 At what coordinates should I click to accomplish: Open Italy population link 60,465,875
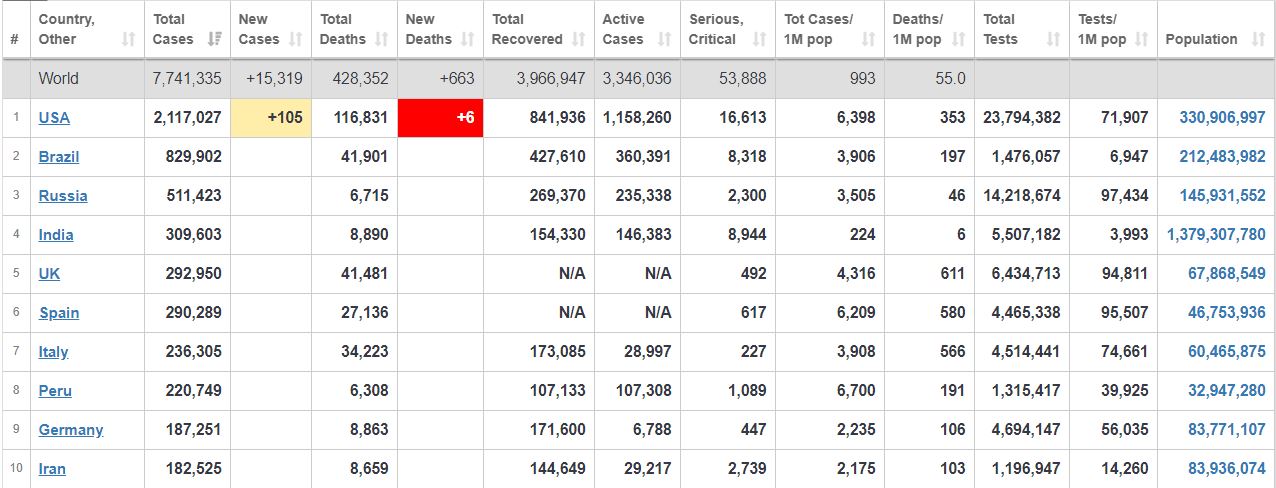[x=1227, y=351]
